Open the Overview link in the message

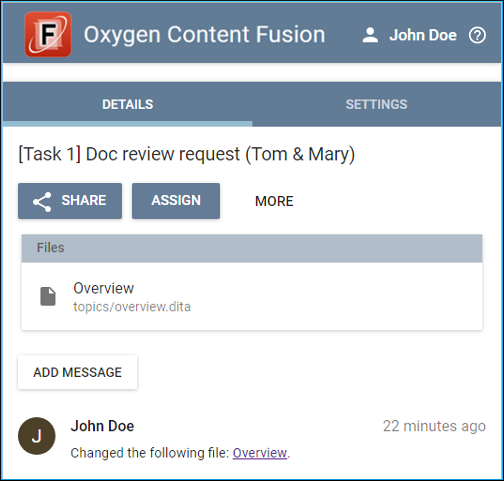[260, 453]
